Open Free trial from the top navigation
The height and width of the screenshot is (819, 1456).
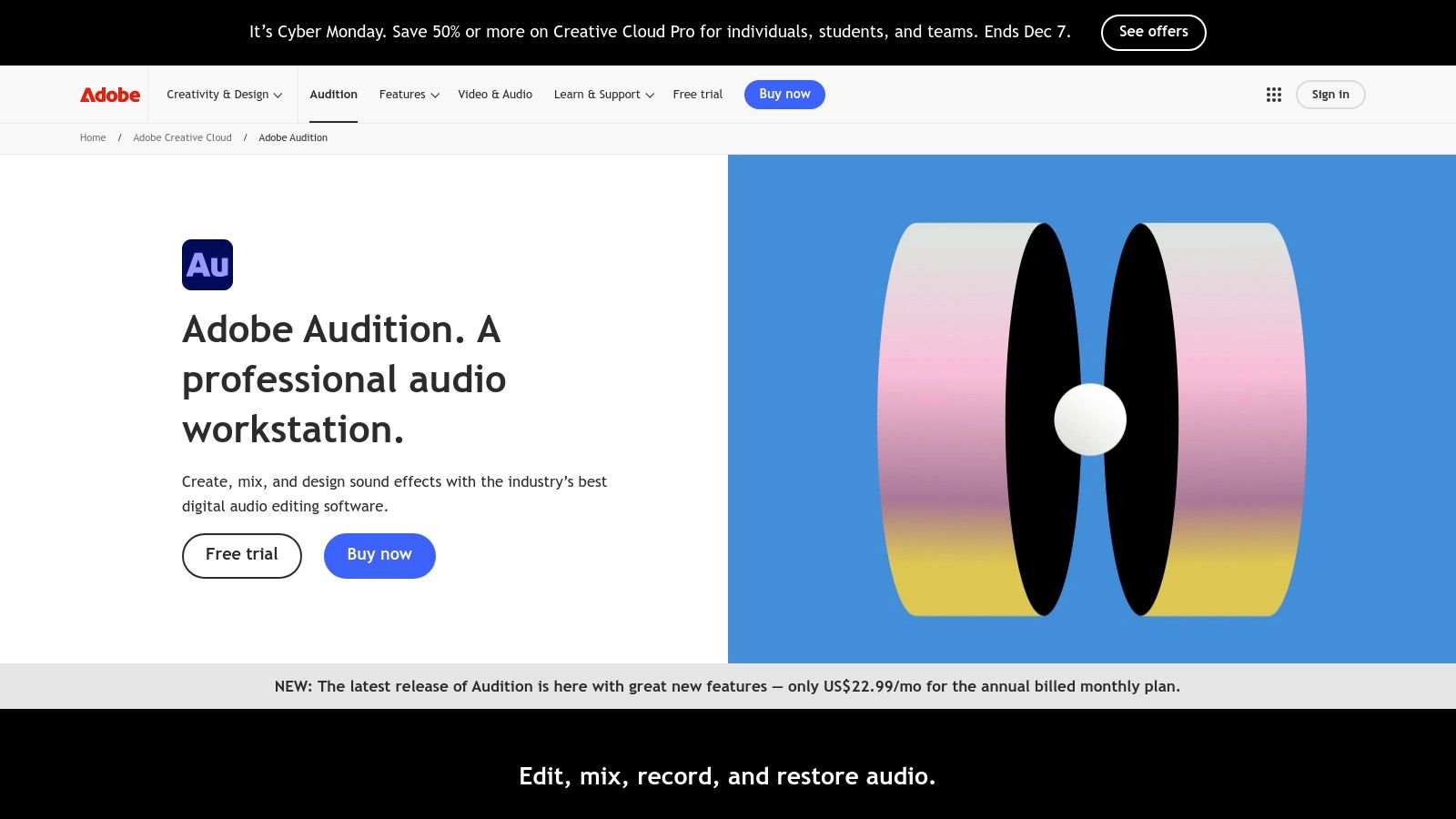coord(697,94)
